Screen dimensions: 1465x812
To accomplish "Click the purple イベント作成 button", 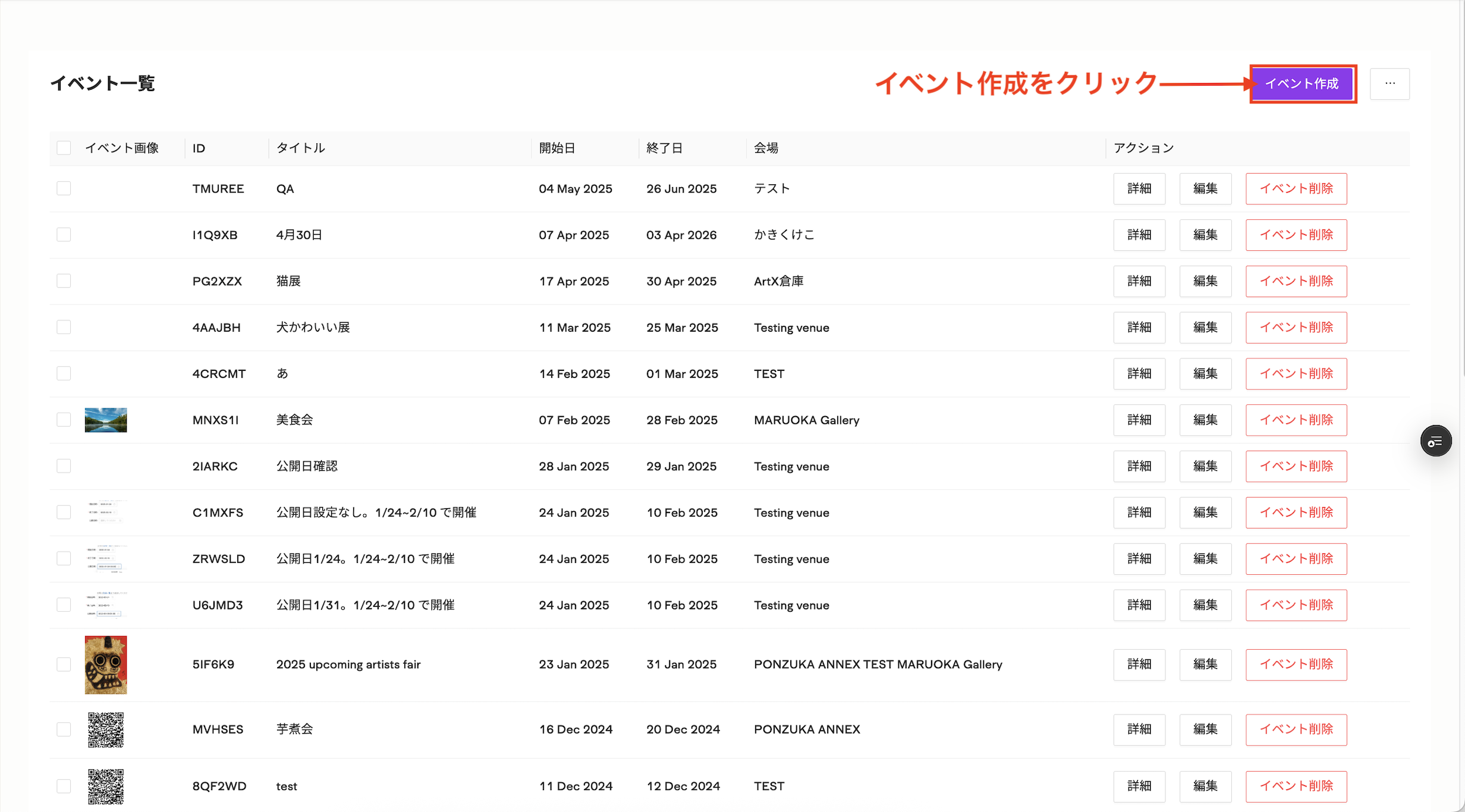I will coord(1302,83).
